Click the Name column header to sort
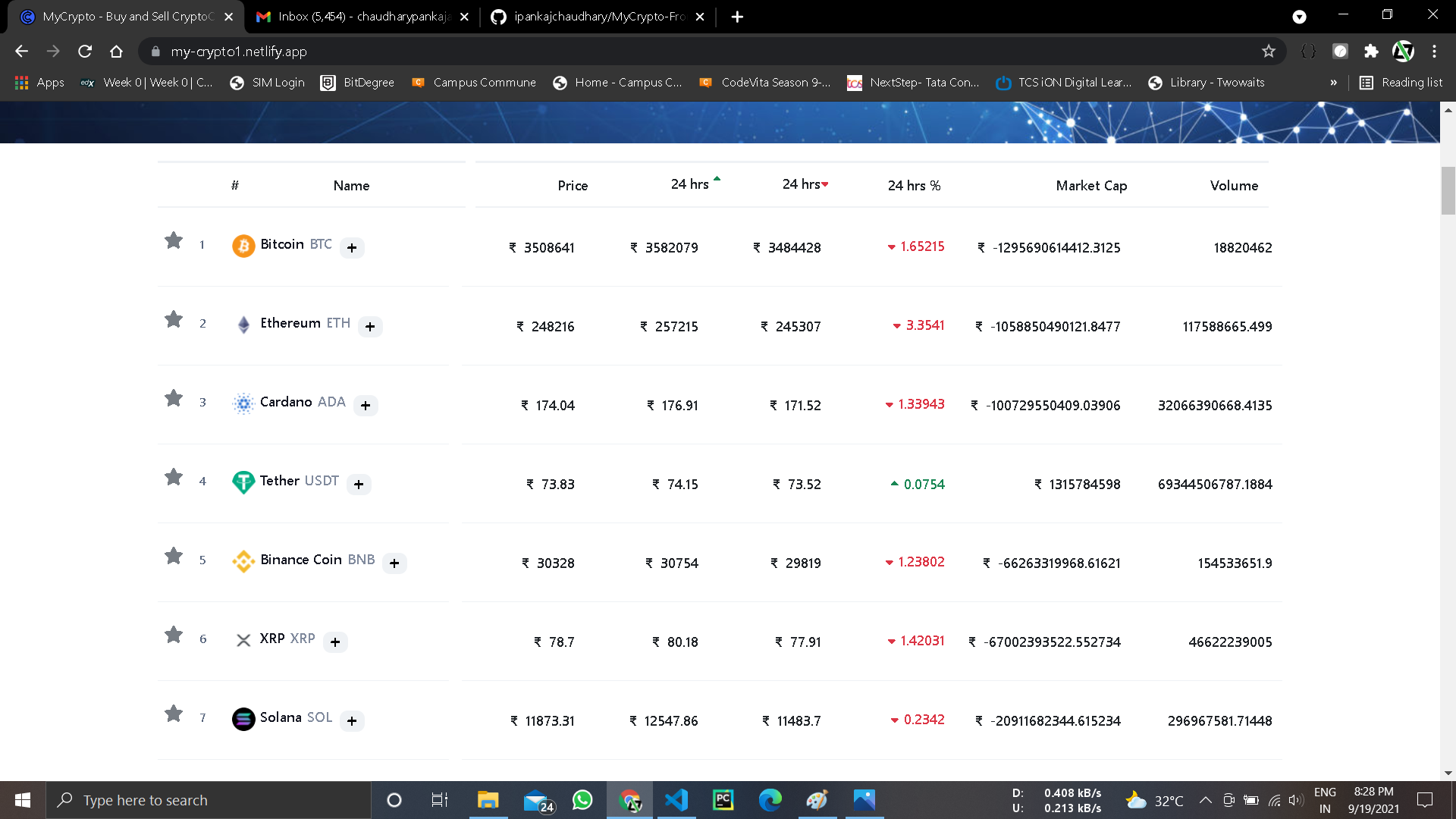Image resolution: width=1456 pixels, height=819 pixels. (351, 186)
